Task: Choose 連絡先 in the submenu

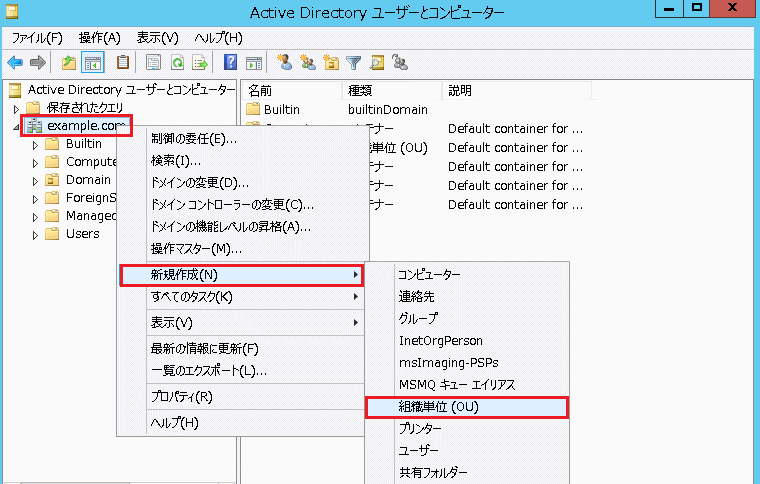Action: 467,297
